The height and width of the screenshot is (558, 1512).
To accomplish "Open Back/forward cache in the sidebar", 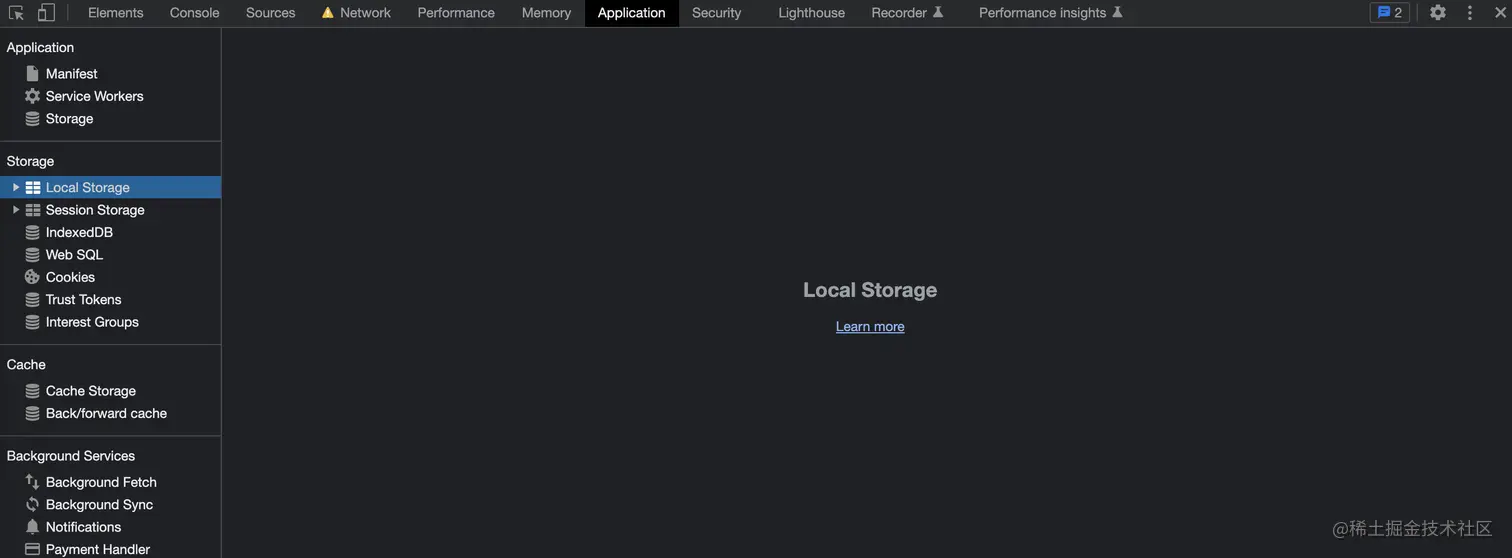I will (110, 413).
